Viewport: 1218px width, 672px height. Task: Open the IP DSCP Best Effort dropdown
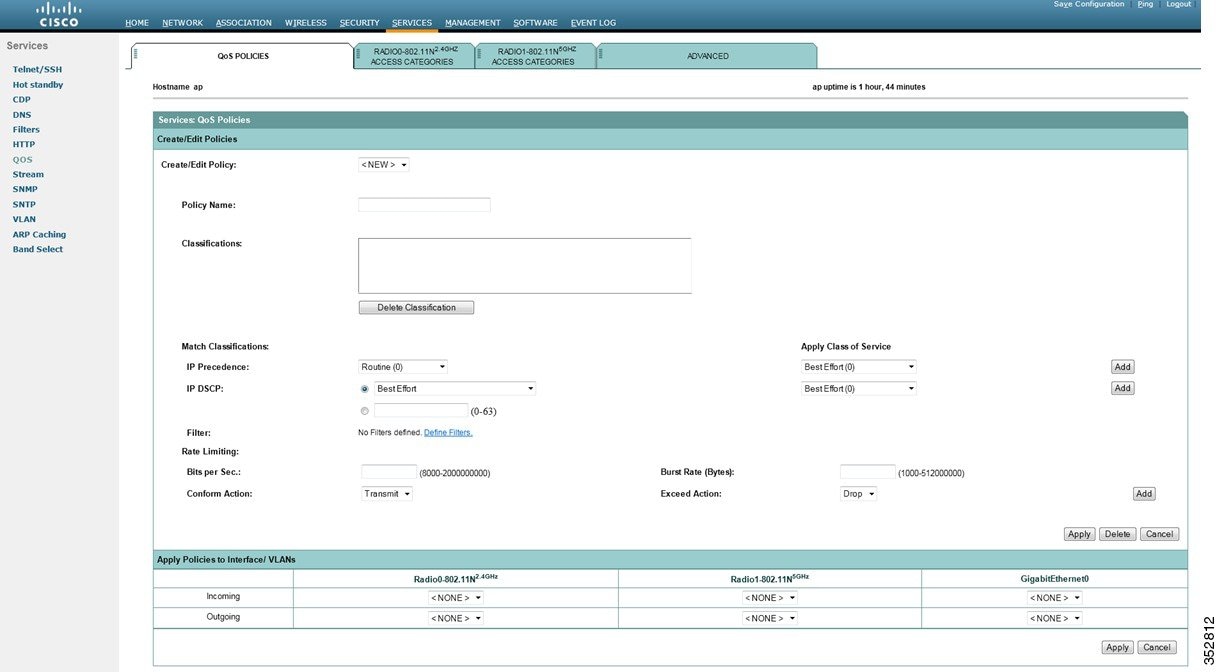coord(455,389)
